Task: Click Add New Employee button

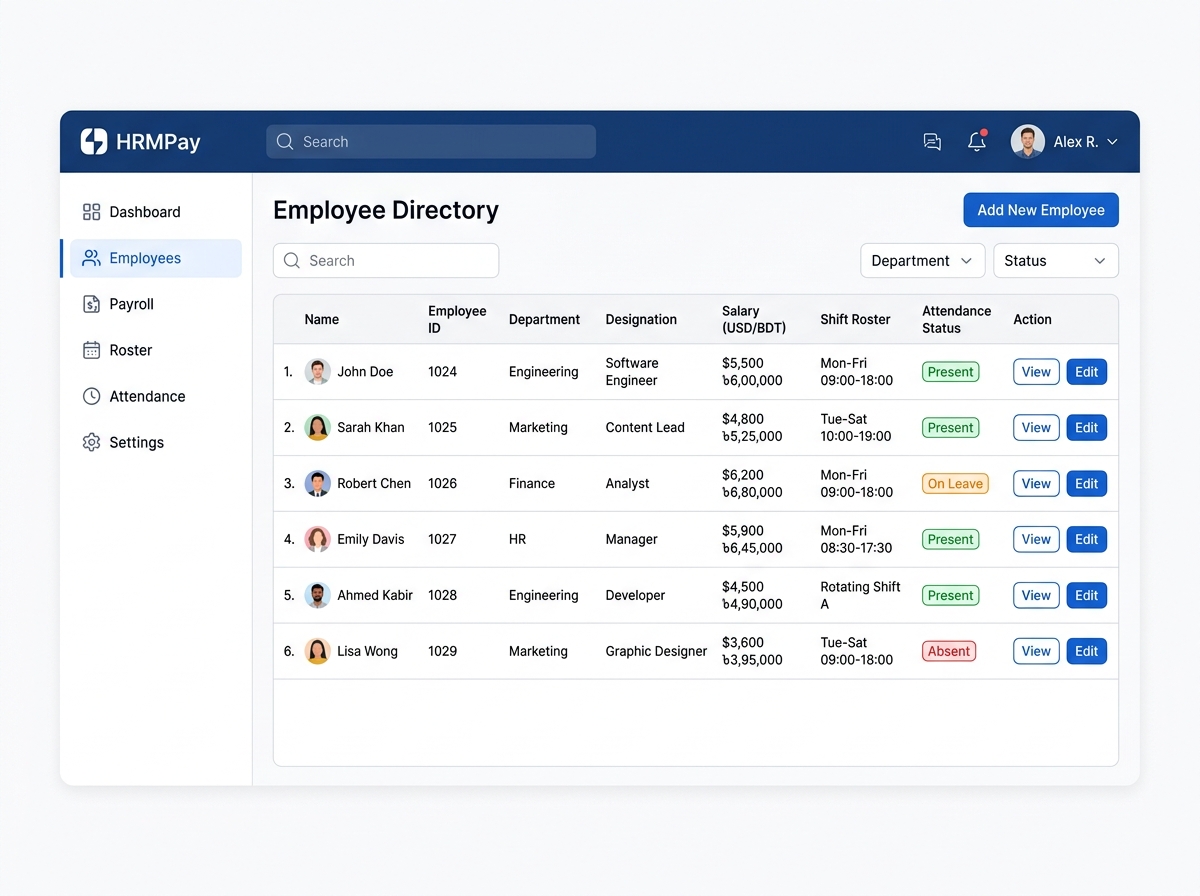Action: tap(1041, 210)
